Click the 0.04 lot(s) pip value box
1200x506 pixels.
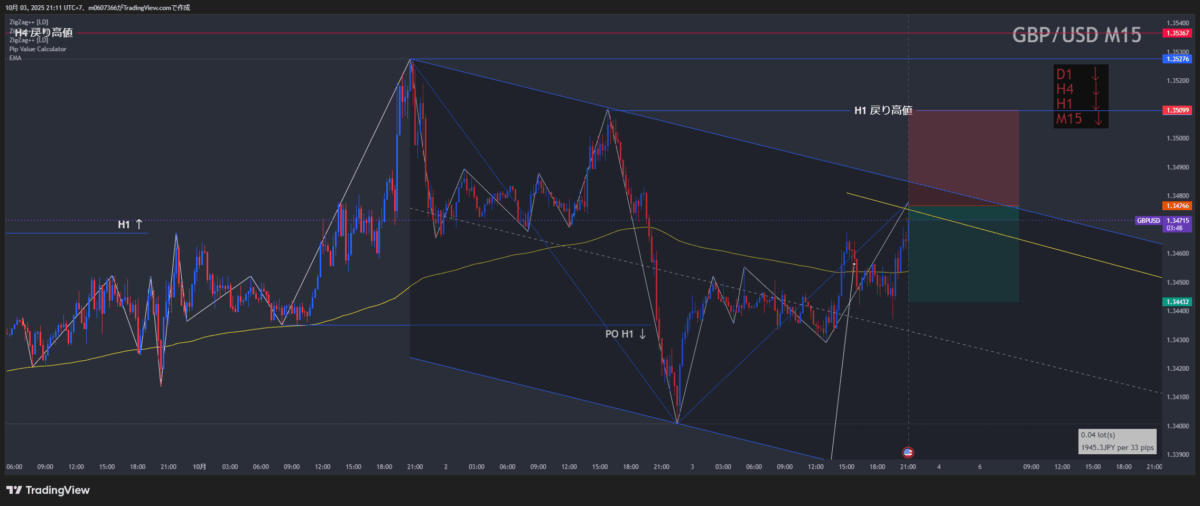pos(1117,441)
